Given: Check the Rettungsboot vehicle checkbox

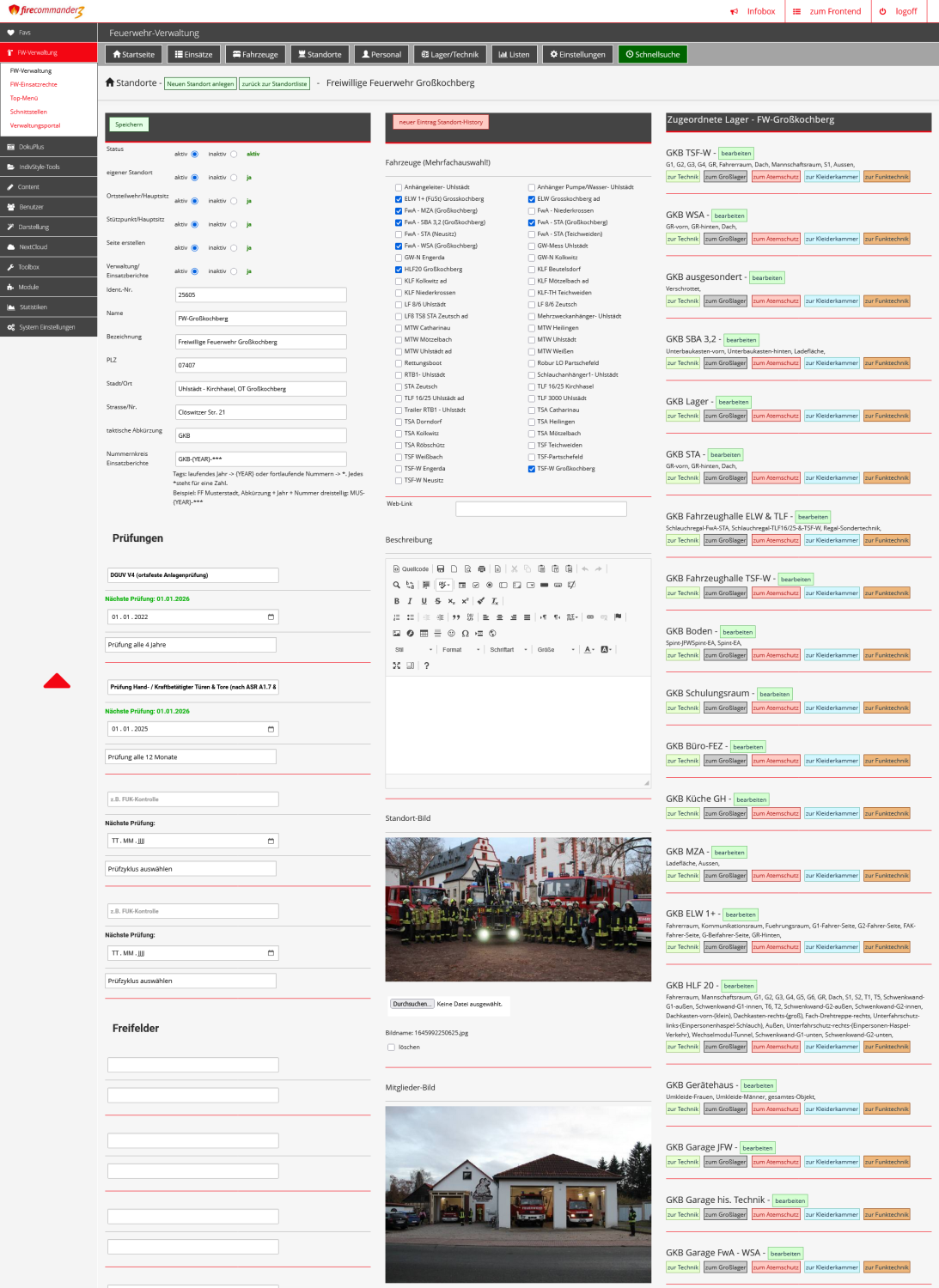Looking at the screenshot, I should point(399,363).
